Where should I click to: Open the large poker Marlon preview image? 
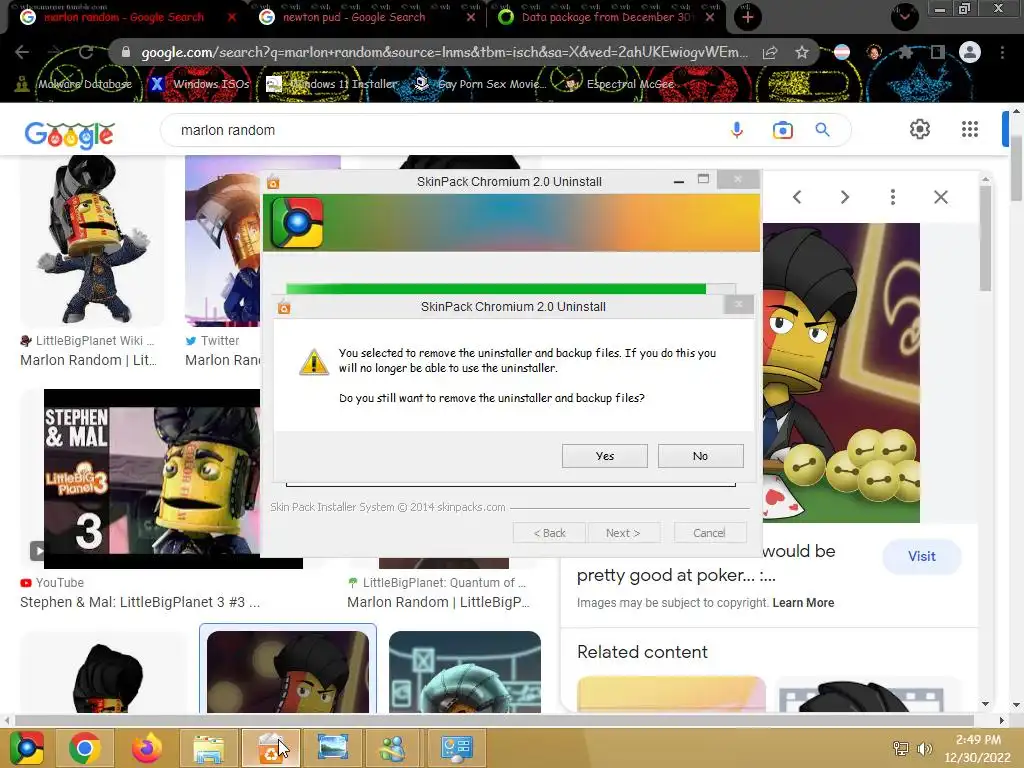(x=841, y=373)
